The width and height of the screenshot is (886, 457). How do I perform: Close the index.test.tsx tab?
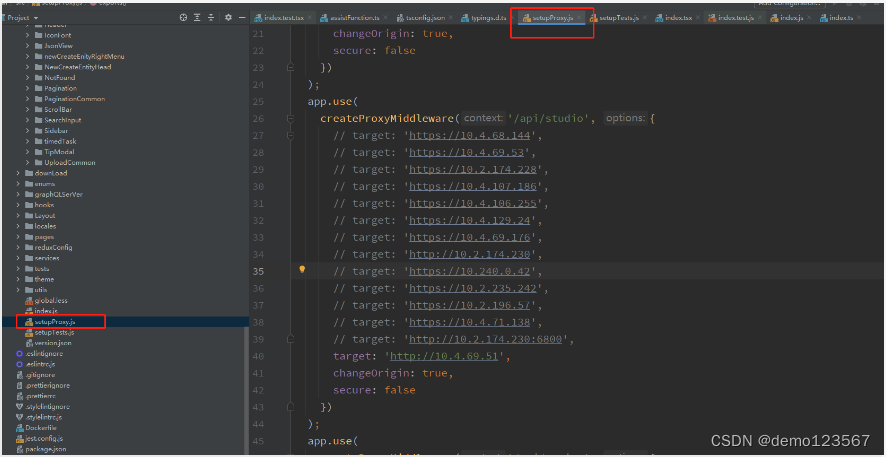click(x=309, y=18)
